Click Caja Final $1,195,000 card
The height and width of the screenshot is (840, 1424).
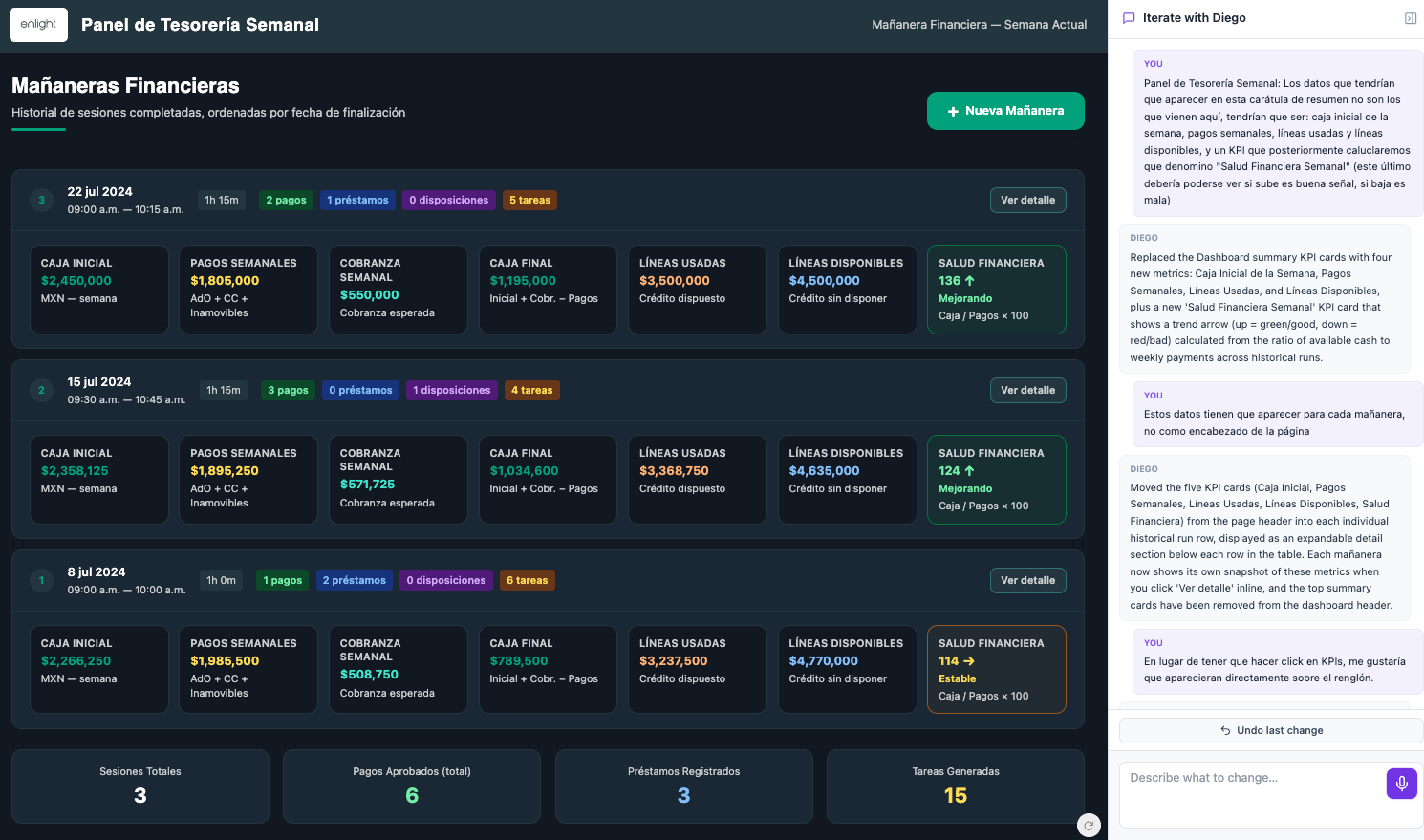click(x=548, y=290)
